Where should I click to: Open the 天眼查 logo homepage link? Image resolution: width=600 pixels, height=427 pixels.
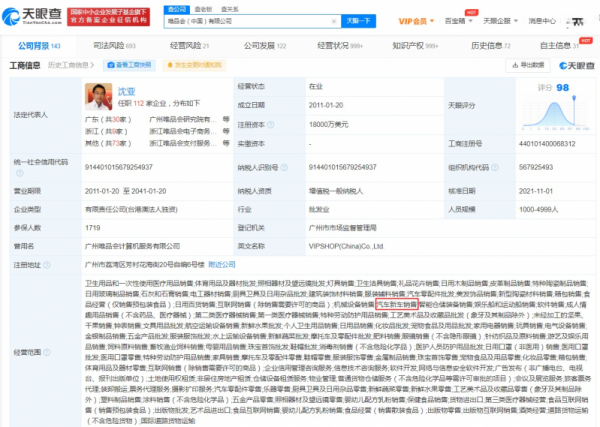pyautogui.click(x=32, y=16)
